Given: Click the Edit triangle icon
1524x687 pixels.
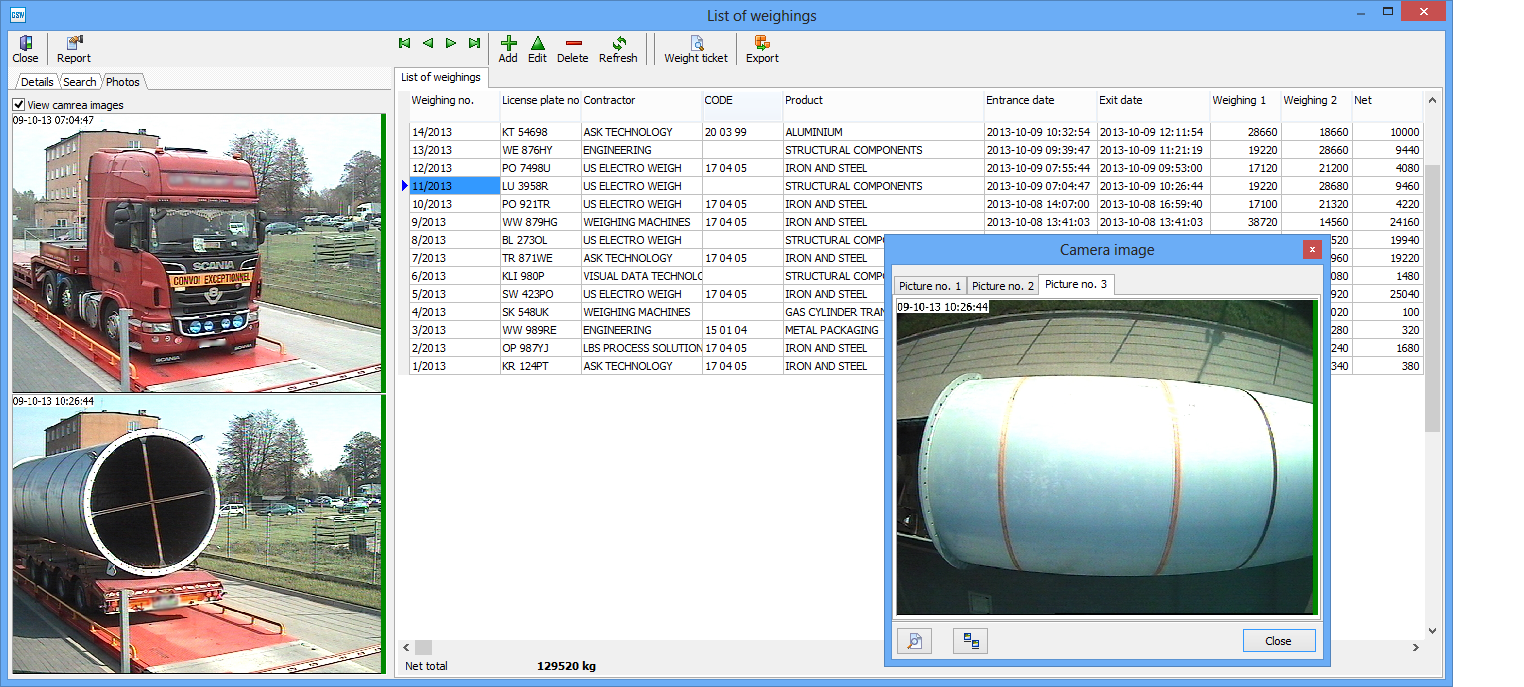Looking at the screenshot, I should click(537, 48).
